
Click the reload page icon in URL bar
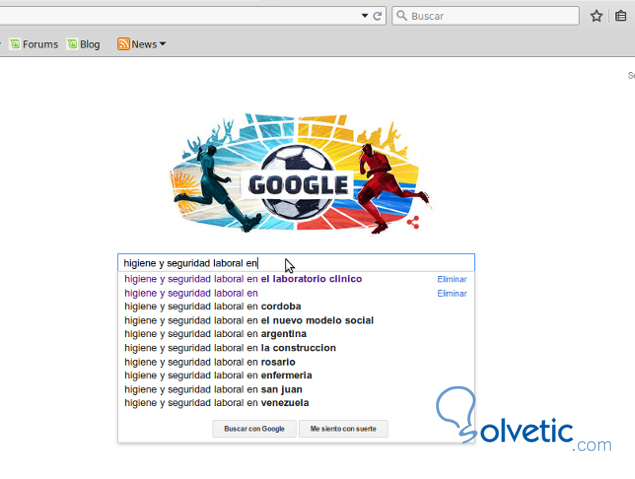click(x=377, y=16)
